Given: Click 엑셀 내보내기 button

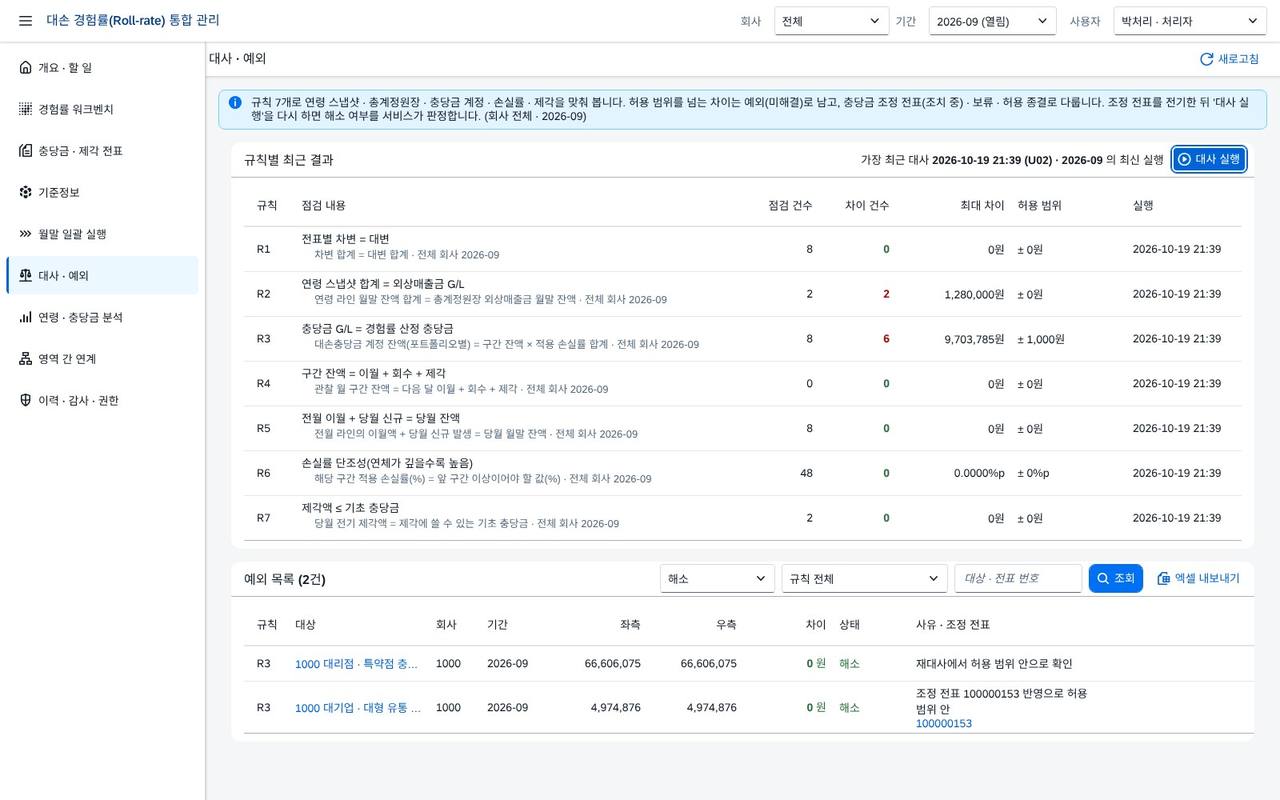Looking at the screenshot, I should 1198,578.
